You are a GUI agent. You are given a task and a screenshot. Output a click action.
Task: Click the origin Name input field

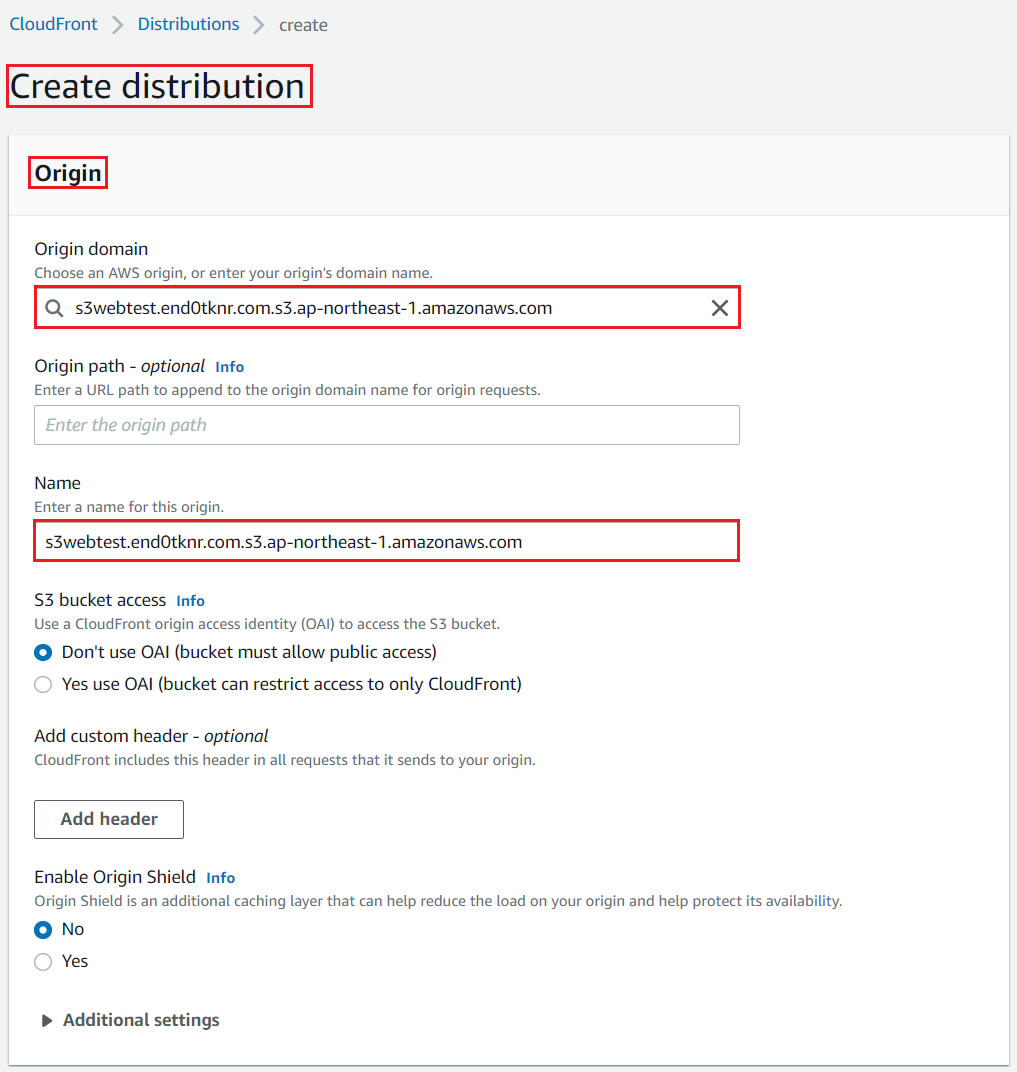pos(386,541)
